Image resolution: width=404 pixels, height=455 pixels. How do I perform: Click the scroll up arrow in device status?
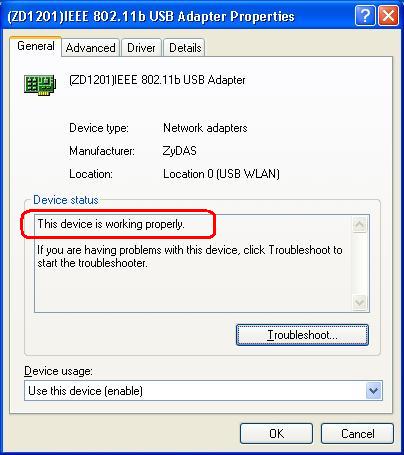(359, 225)
